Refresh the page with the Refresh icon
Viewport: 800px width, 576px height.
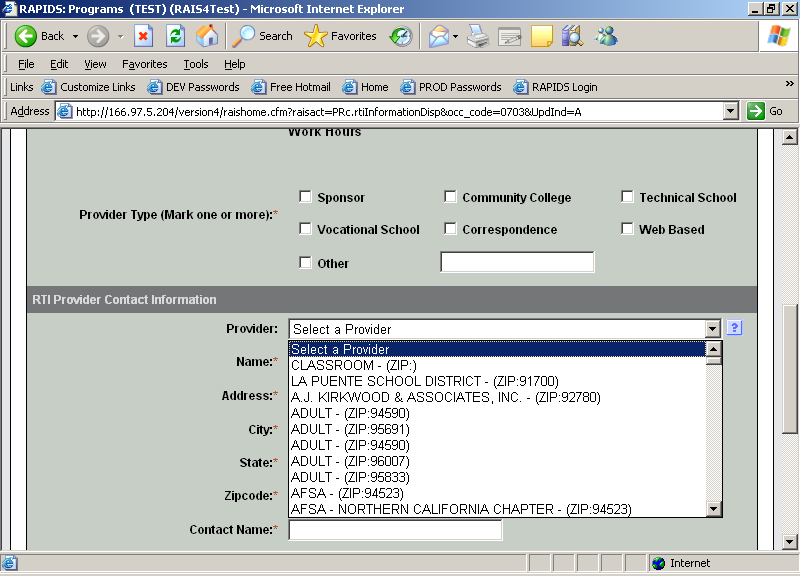175,36
